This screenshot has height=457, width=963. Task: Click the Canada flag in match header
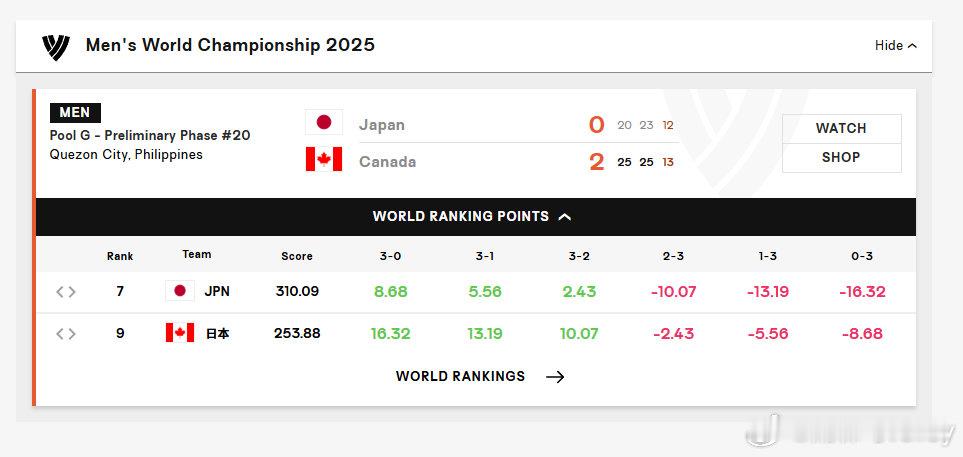click(324, 159)
